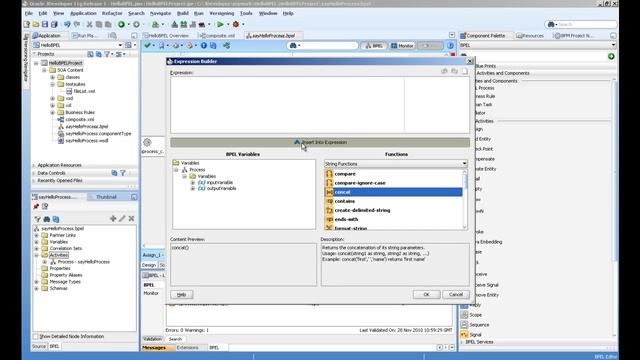Switch to composite.xml editor tab
Image resolution: width=640 pixels, height=360 pixels.
pos(218,36)
